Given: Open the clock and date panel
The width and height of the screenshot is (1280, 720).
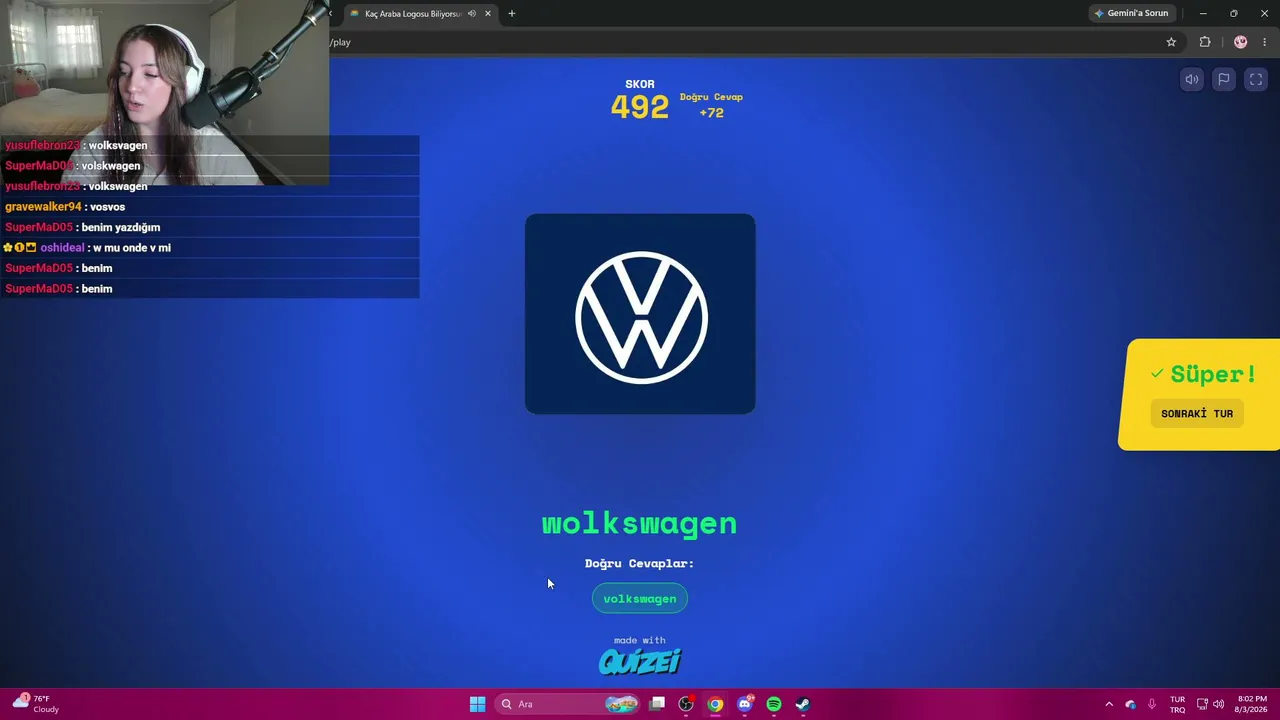Looking at the screenshot, I should [x=1252, y=704].
